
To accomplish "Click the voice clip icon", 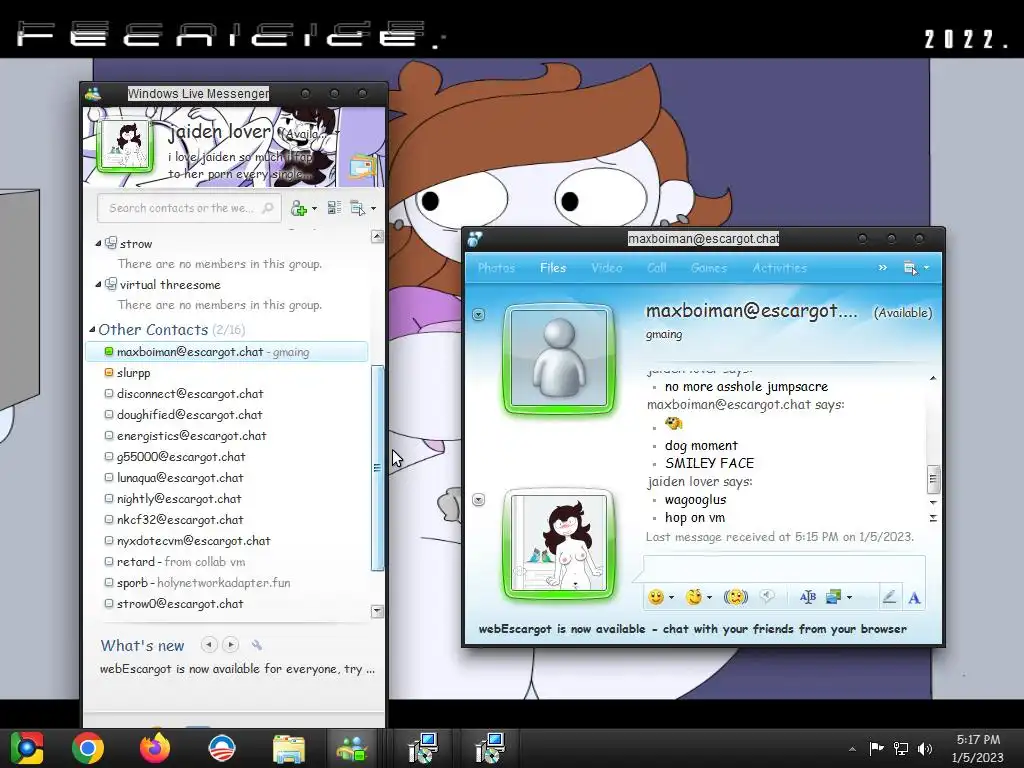I will (x=767, y=596).
